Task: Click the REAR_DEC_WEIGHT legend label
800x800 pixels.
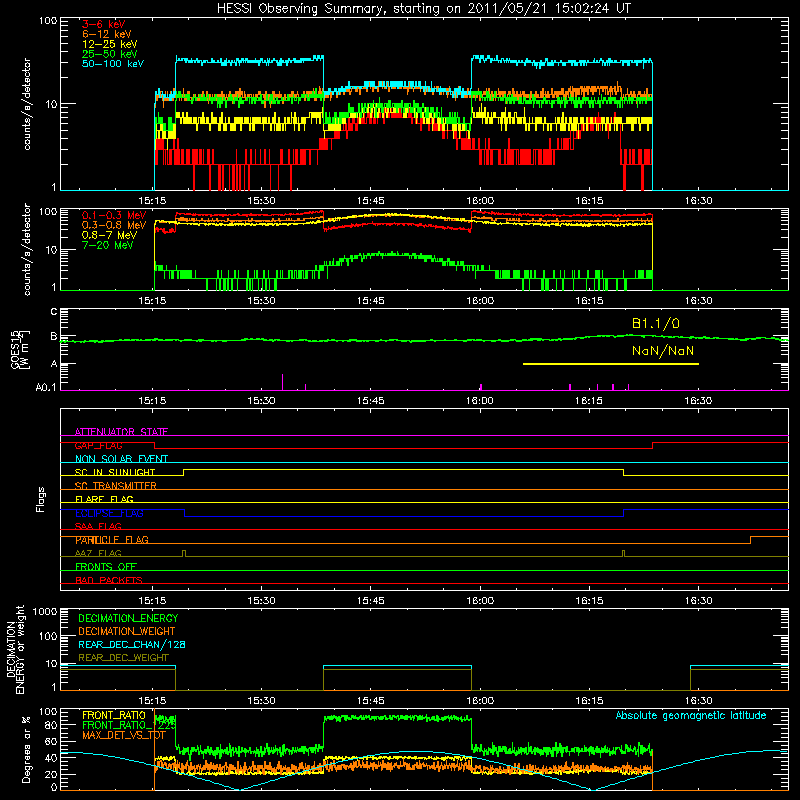Action: pyautogui.click(x=123, y=658)
